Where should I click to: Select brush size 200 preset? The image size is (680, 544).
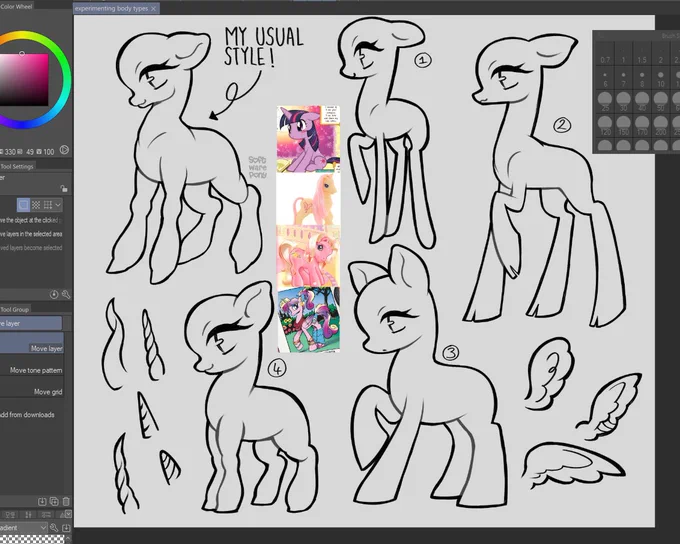pos(661,126)
